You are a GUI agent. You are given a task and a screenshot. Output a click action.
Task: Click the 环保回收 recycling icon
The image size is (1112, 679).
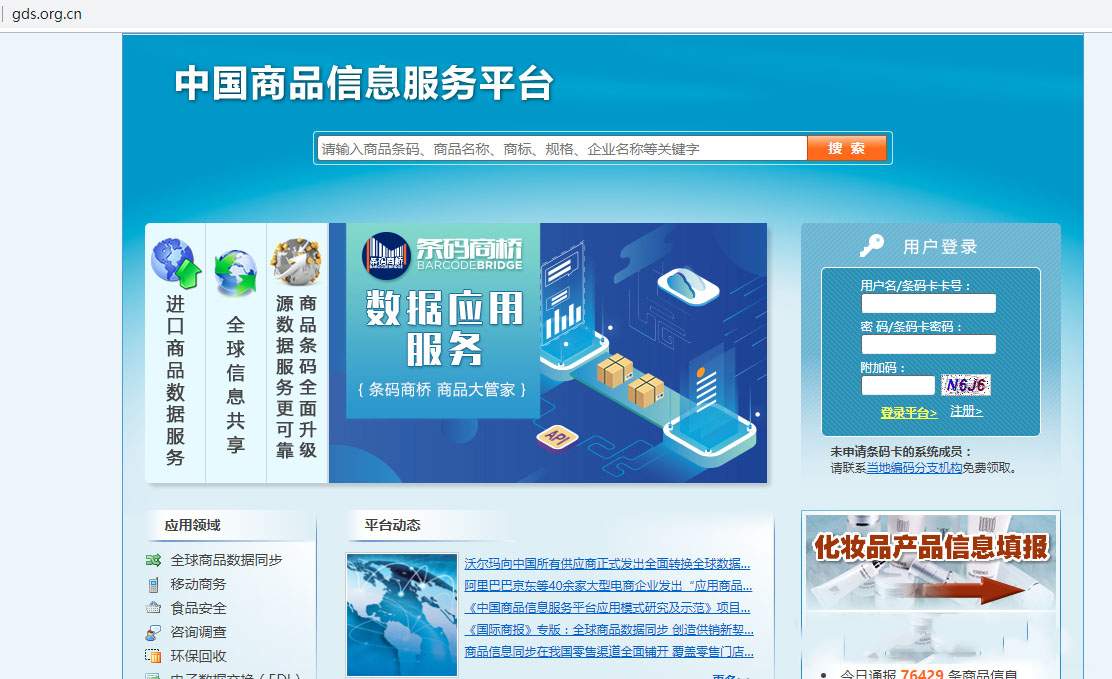click(x=153, y=656)
